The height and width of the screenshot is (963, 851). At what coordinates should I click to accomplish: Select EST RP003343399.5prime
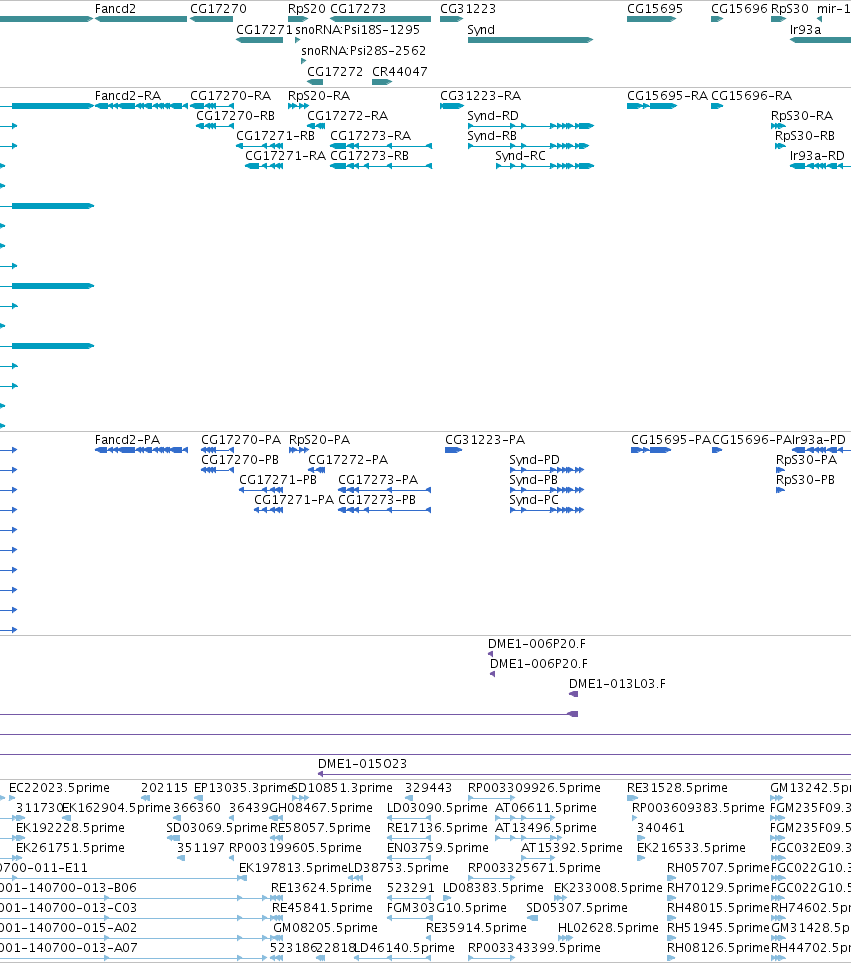(534, 948)
